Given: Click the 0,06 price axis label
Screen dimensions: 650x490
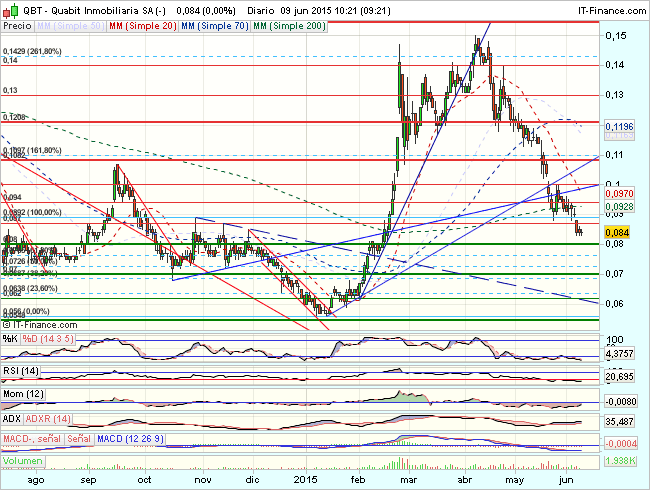Looking at the screenshot, I should [615, 303].
